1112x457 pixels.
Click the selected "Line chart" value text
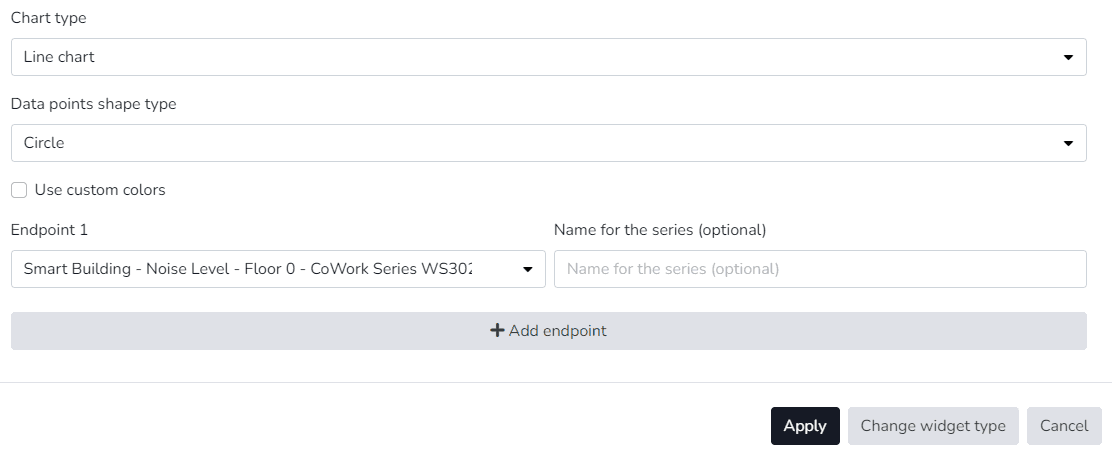pyautogui.click(x=59, y=57)
